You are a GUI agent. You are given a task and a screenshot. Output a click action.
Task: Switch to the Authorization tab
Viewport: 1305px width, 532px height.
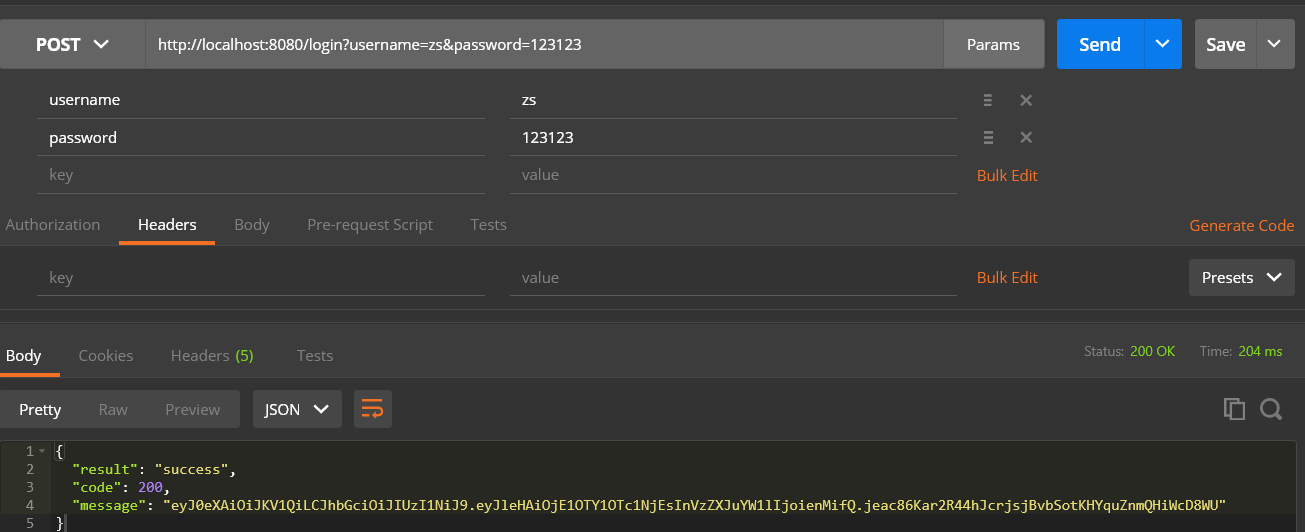[53, 225]
